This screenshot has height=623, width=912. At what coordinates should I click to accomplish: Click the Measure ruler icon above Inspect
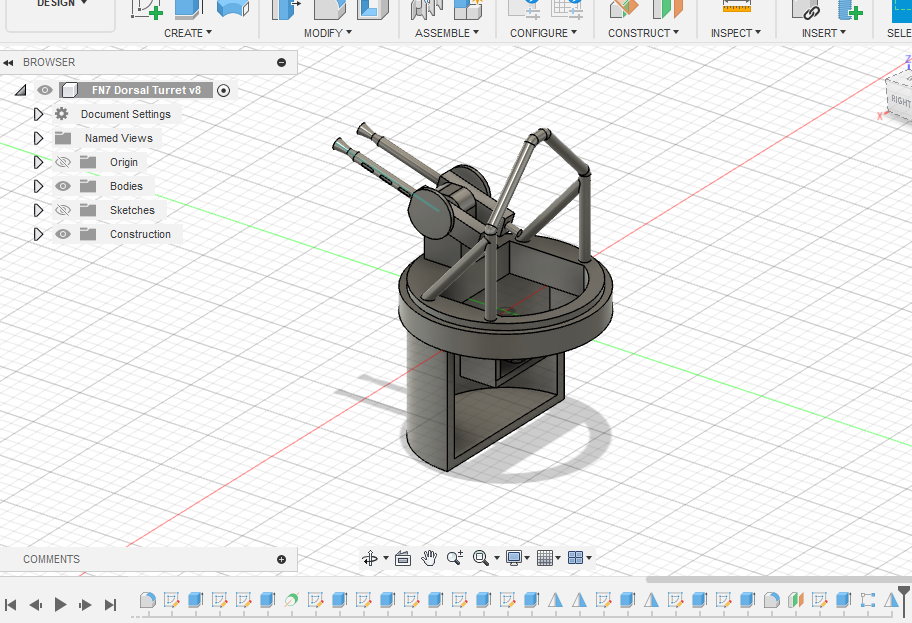(x=737, y=8)
